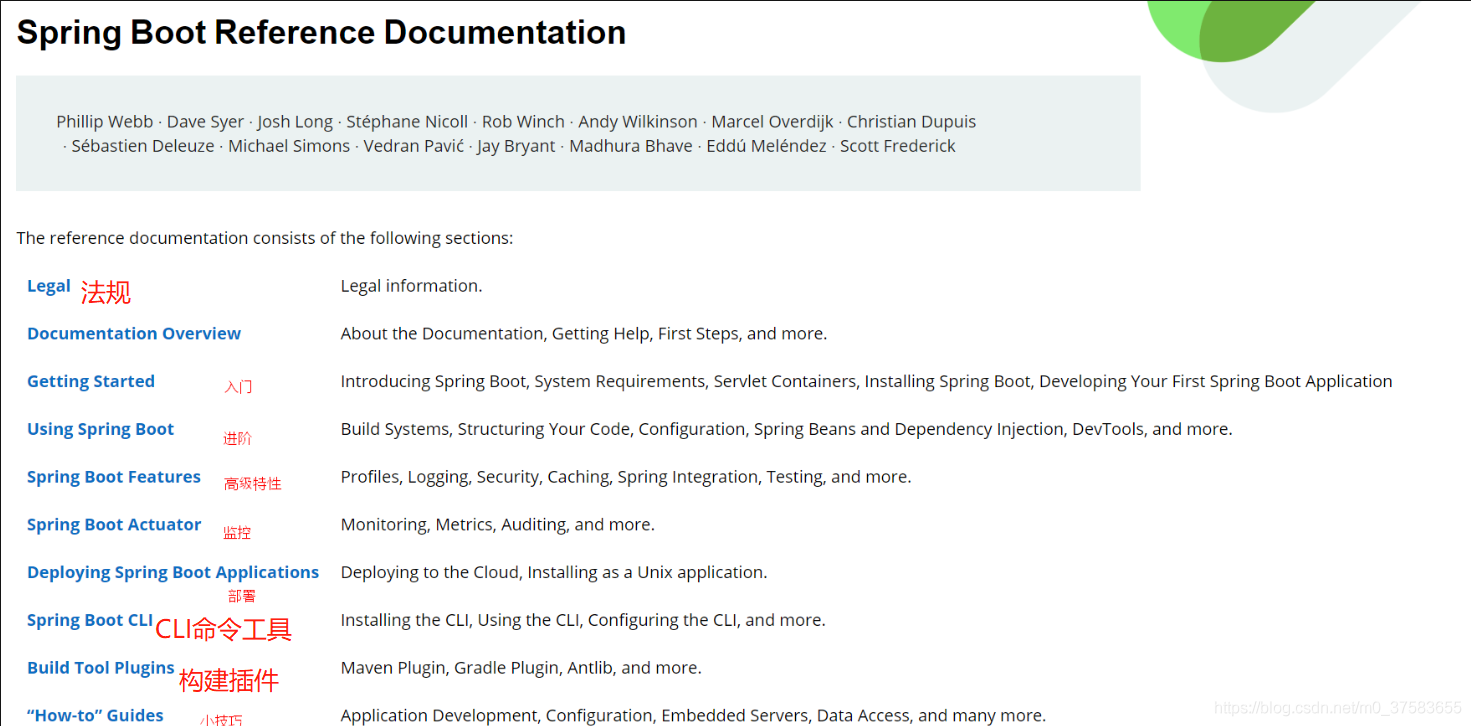Click author name Andy Wilkinson
Screen dimensions: 1471x726
pos(638,122)
